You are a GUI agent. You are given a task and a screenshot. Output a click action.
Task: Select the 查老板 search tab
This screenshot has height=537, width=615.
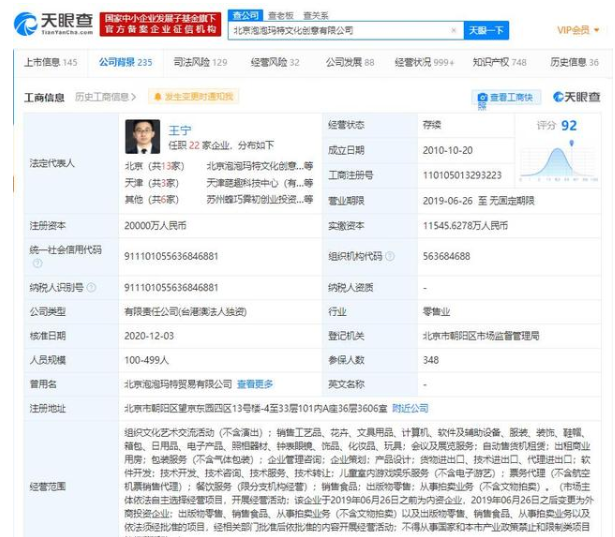[280, 16]
